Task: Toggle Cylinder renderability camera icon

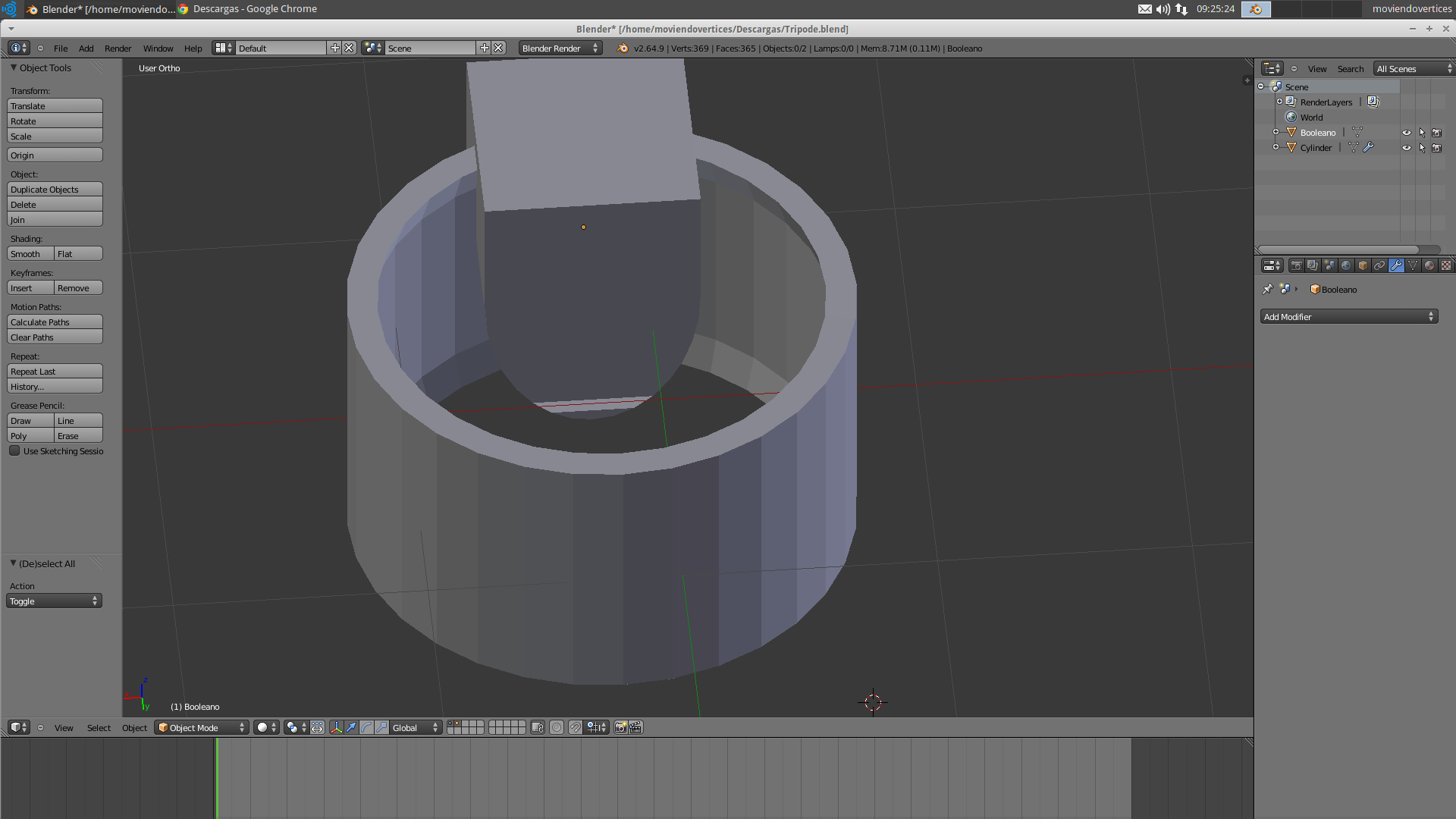Action: tap(1436, 148)
